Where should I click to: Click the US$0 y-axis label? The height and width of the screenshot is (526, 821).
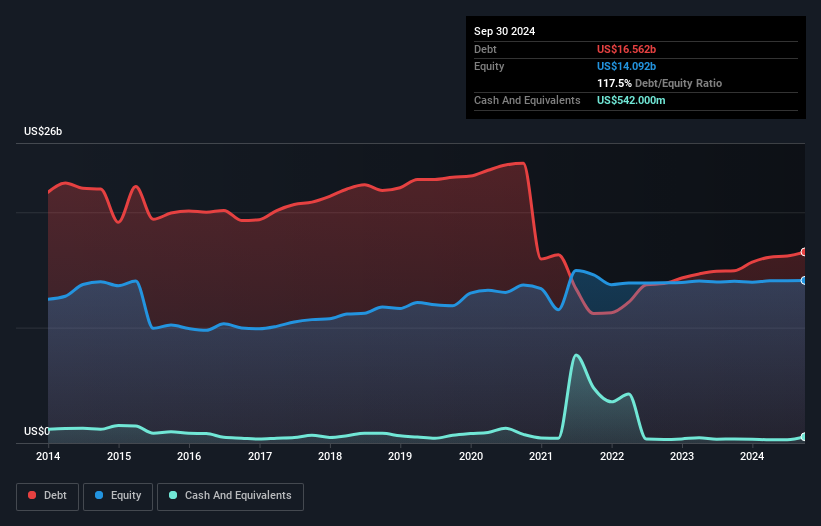pyautogui.click(x=37, y=431)
